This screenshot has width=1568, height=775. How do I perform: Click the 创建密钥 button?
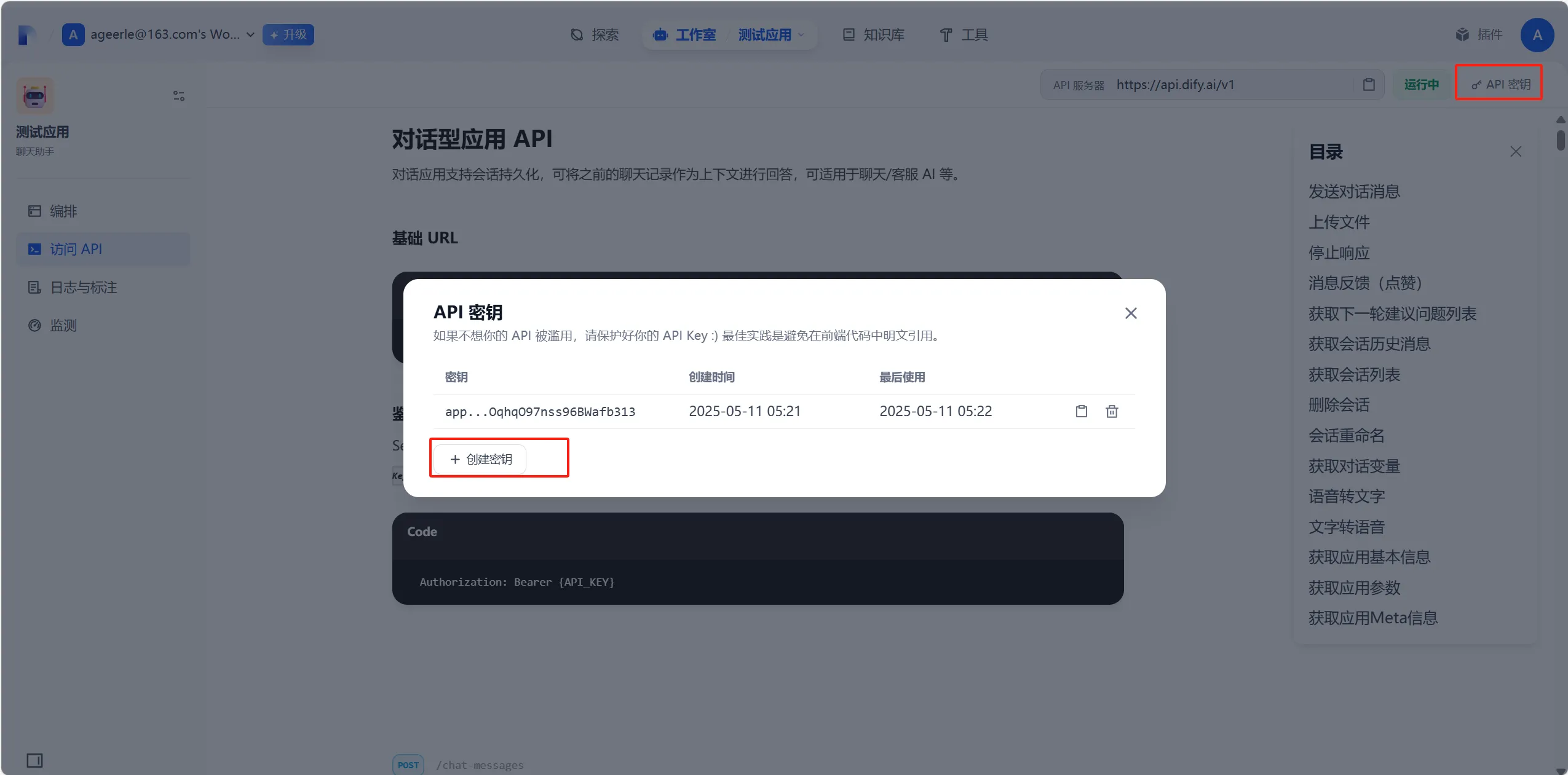point(481,459)
